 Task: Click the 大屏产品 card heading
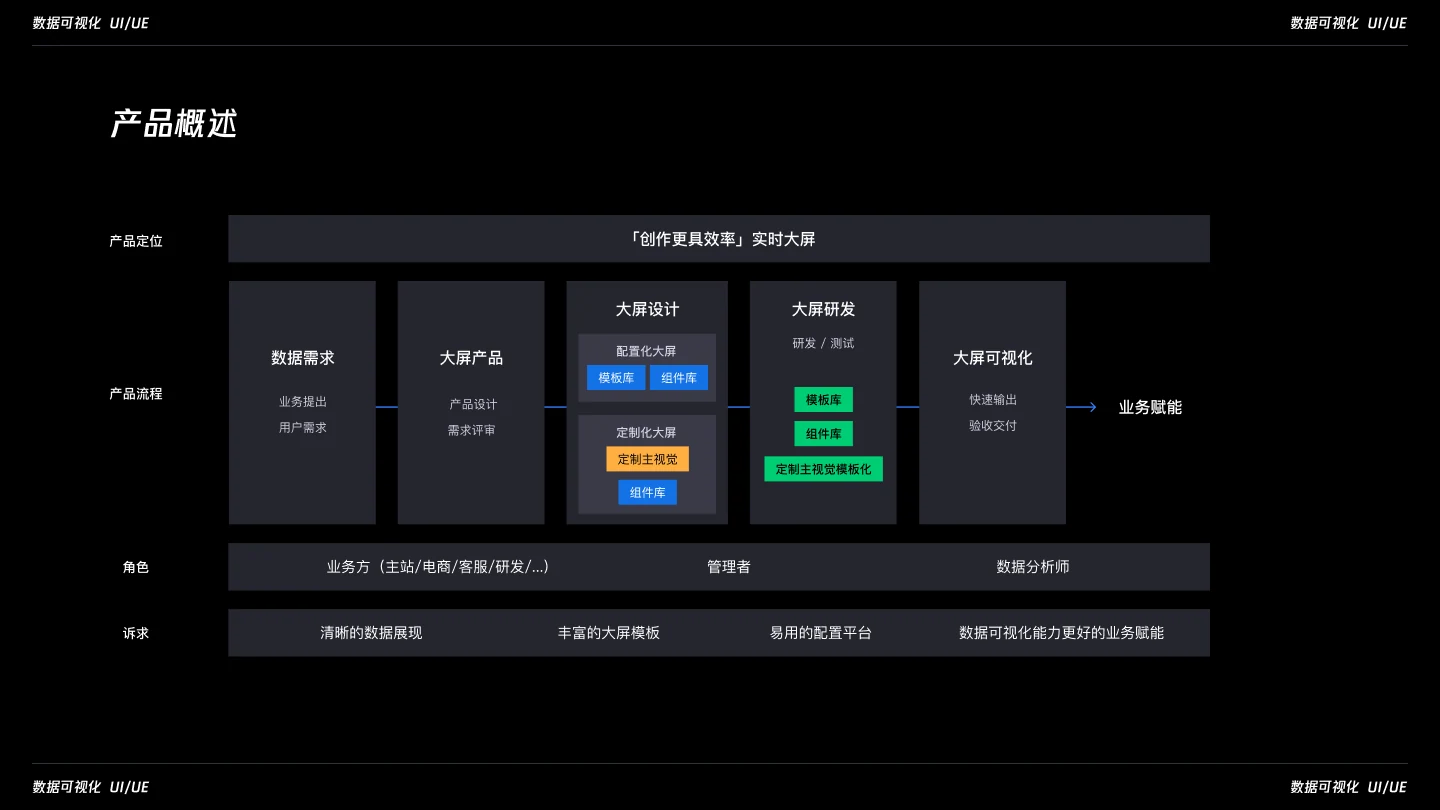(x=471, y=358)
